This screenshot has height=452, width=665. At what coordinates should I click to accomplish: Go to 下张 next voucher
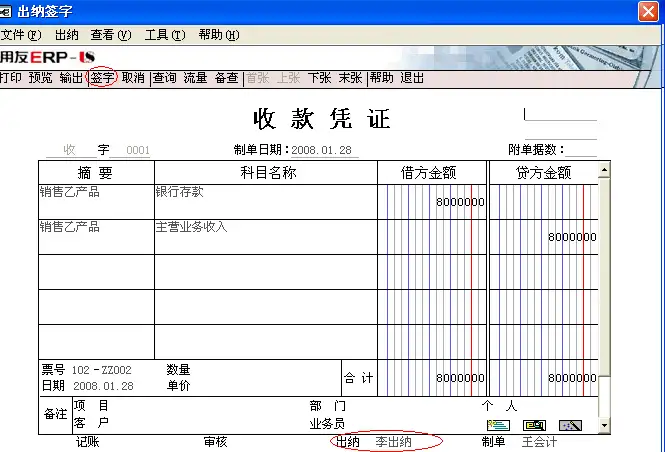319,78
